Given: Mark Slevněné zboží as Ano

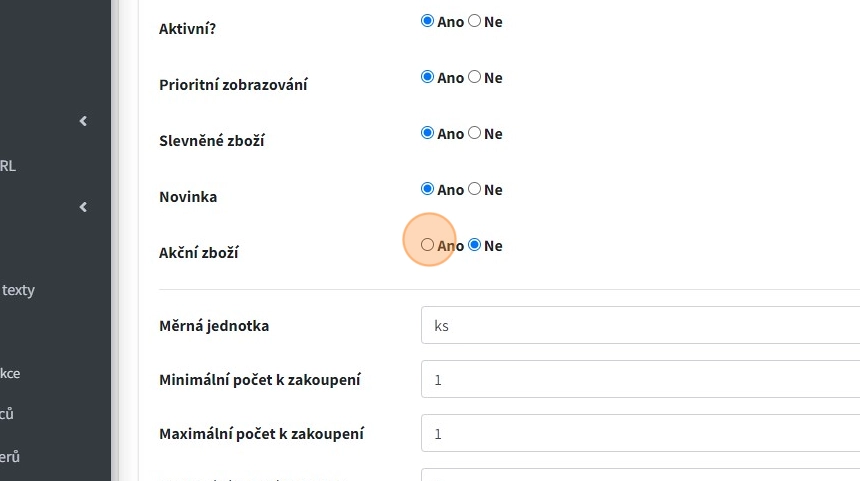Looking at the screenshot, I should click(428, 133).
